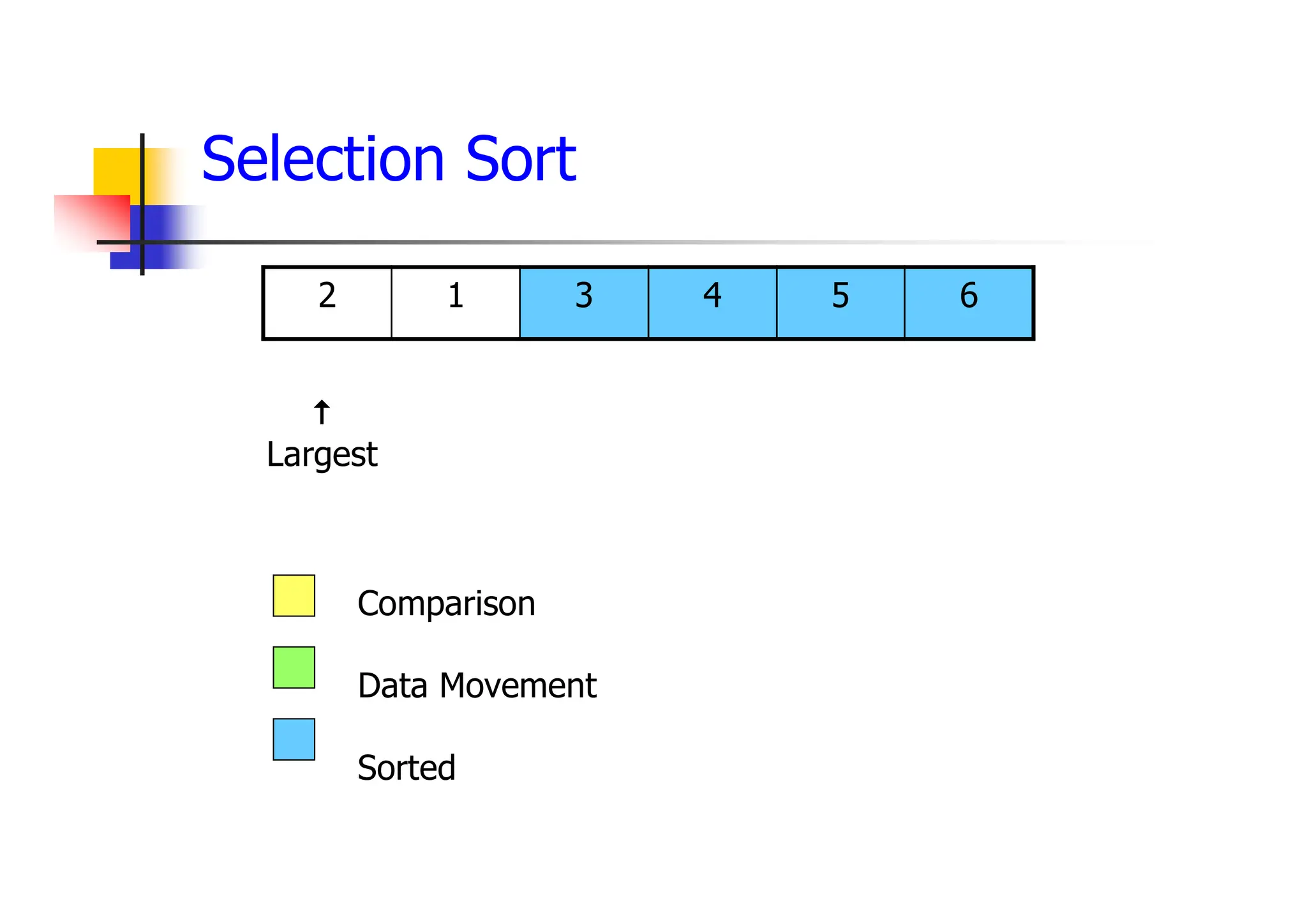The height and width of the screenshot is (924, 1307).
Task: Select the red gradient square decoration
Action: (91, 220)
